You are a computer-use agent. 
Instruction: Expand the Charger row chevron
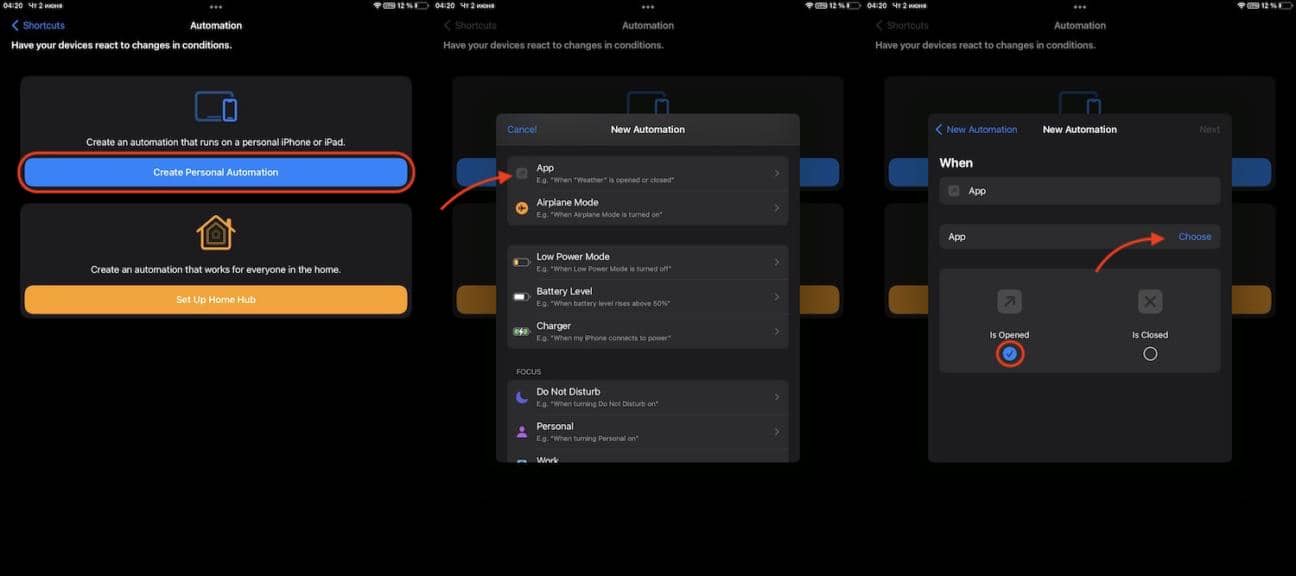tap(777, 331)
